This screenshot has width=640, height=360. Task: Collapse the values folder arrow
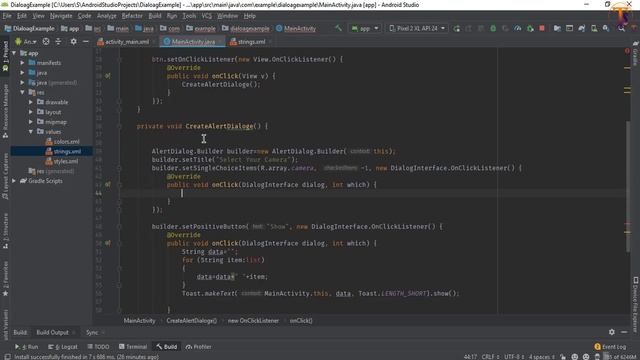coord(31,131)
